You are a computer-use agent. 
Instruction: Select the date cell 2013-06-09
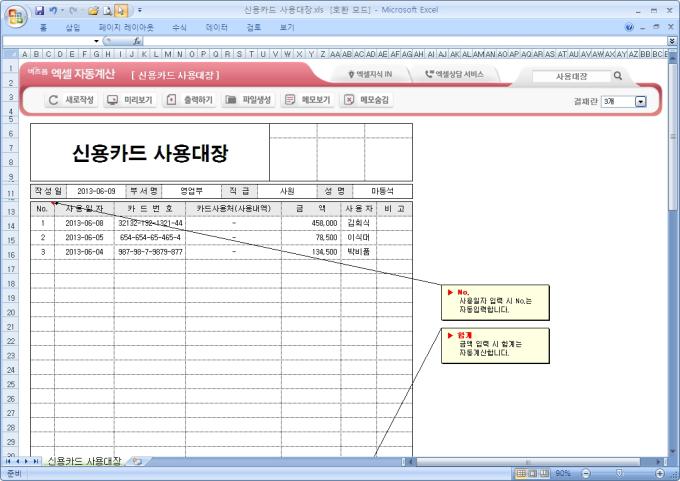[96, 191]
